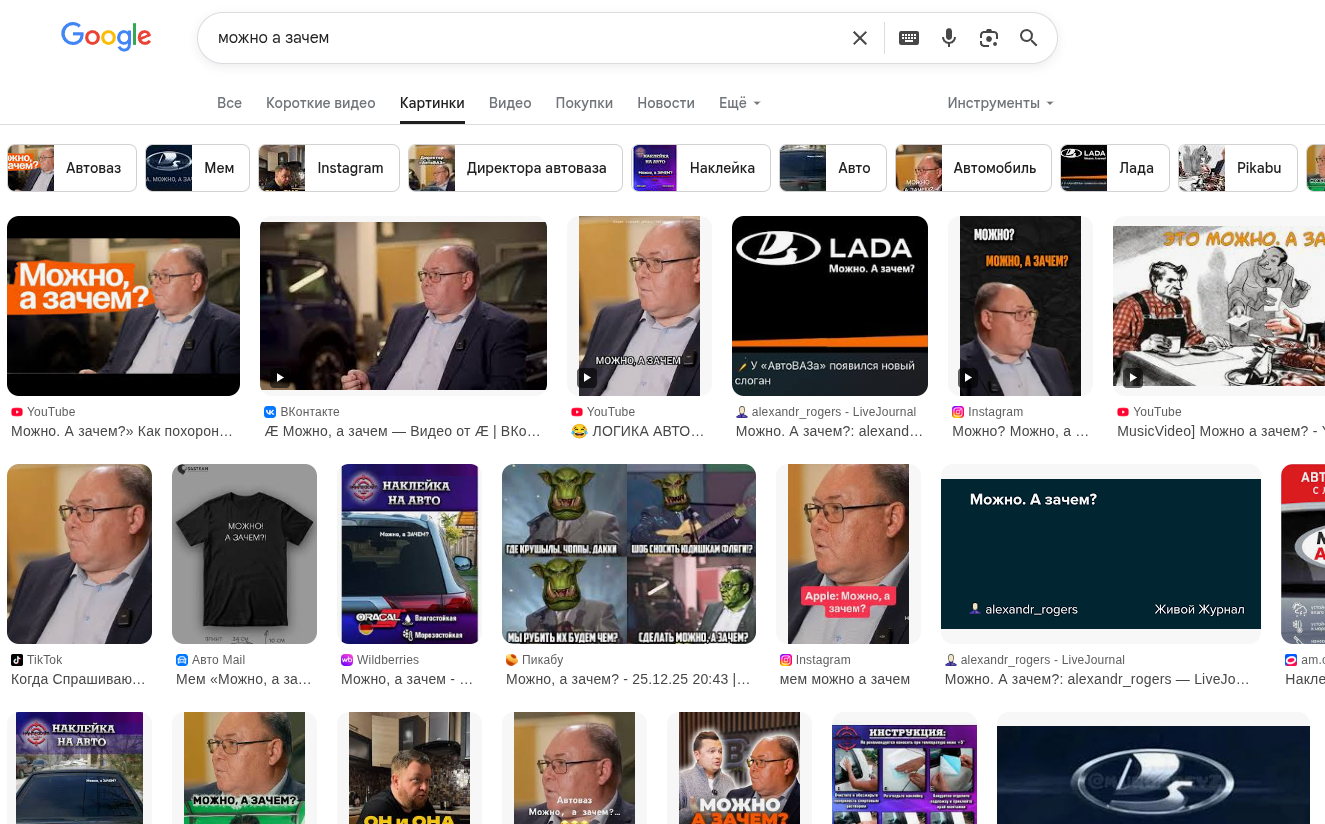Select the Pikabu filter chip
This screenshot has height=824, width=1325.
1237,168
